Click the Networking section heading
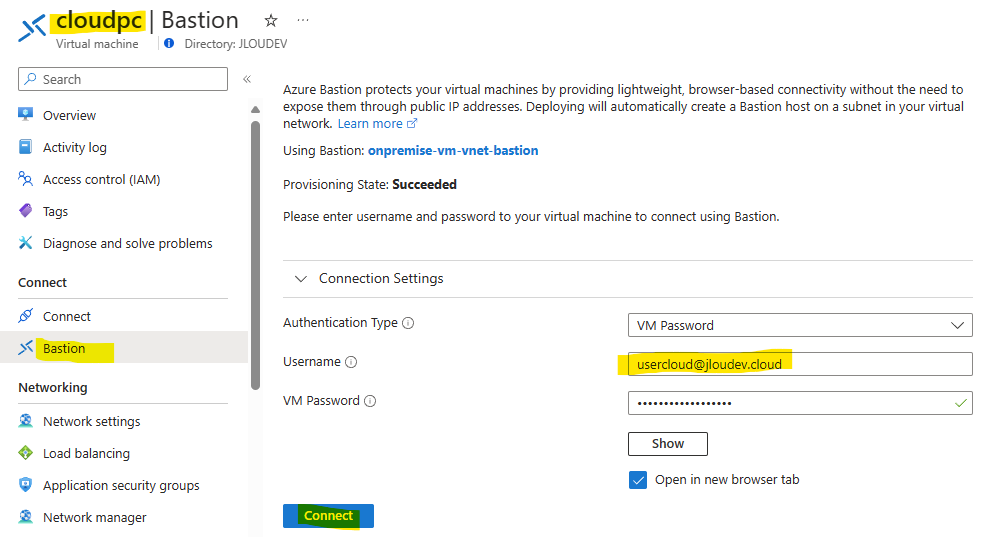This screenshot has width=996, height=537. coord(53,387)
